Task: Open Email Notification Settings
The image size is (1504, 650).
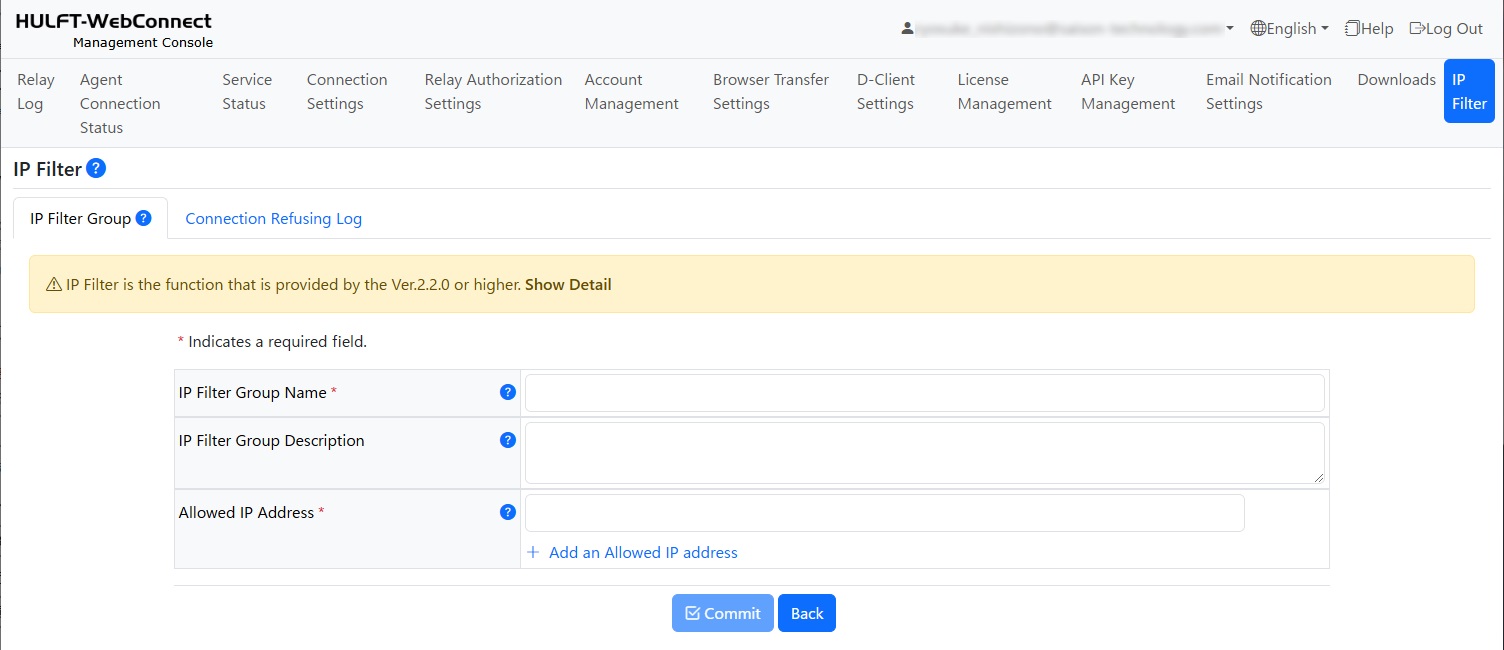Action: click(1269, 92)
